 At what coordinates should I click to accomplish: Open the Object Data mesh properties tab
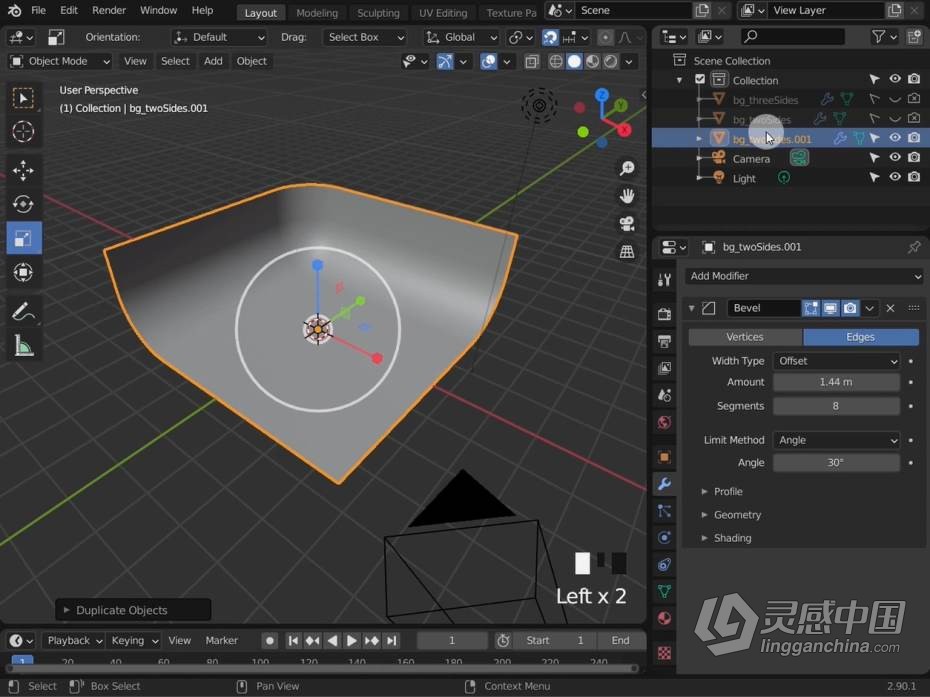pyautogui.click(x=664, y=591)
